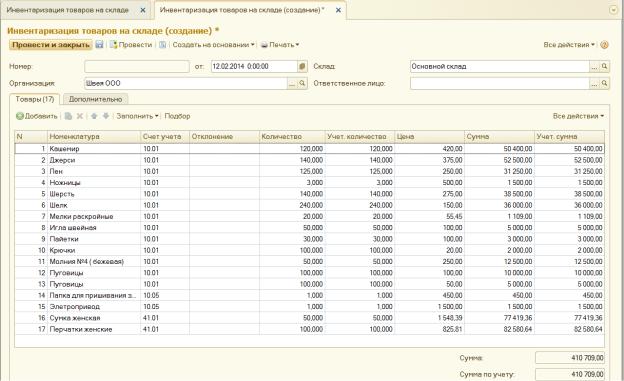Click the Организация field with Швея ООО
This screenshot has width=624, height=381.
tap(186, 83)
